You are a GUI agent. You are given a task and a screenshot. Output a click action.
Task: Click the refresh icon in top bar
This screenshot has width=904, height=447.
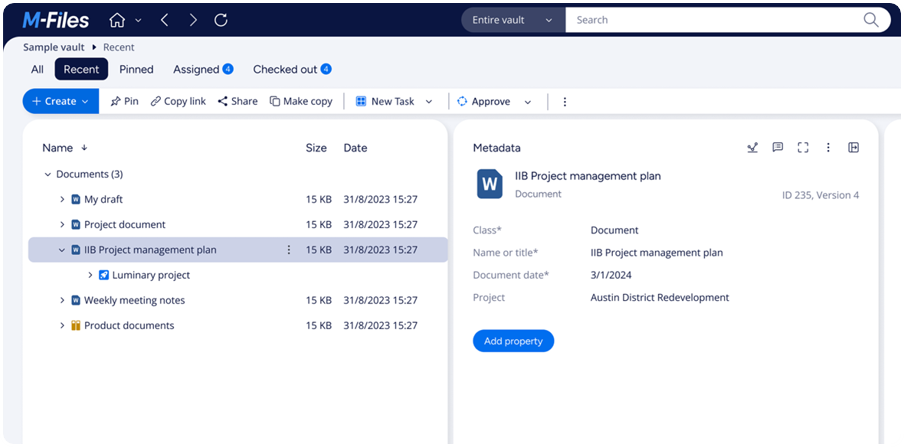[x=221, y=20]
